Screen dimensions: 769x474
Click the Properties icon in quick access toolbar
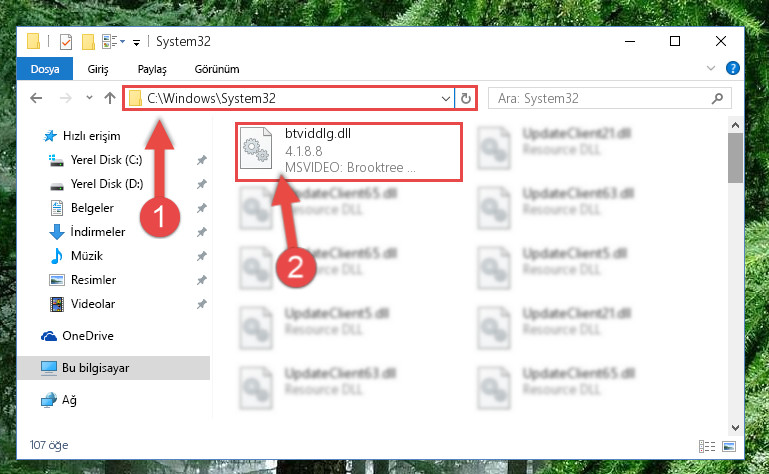[x=65, y=42]
